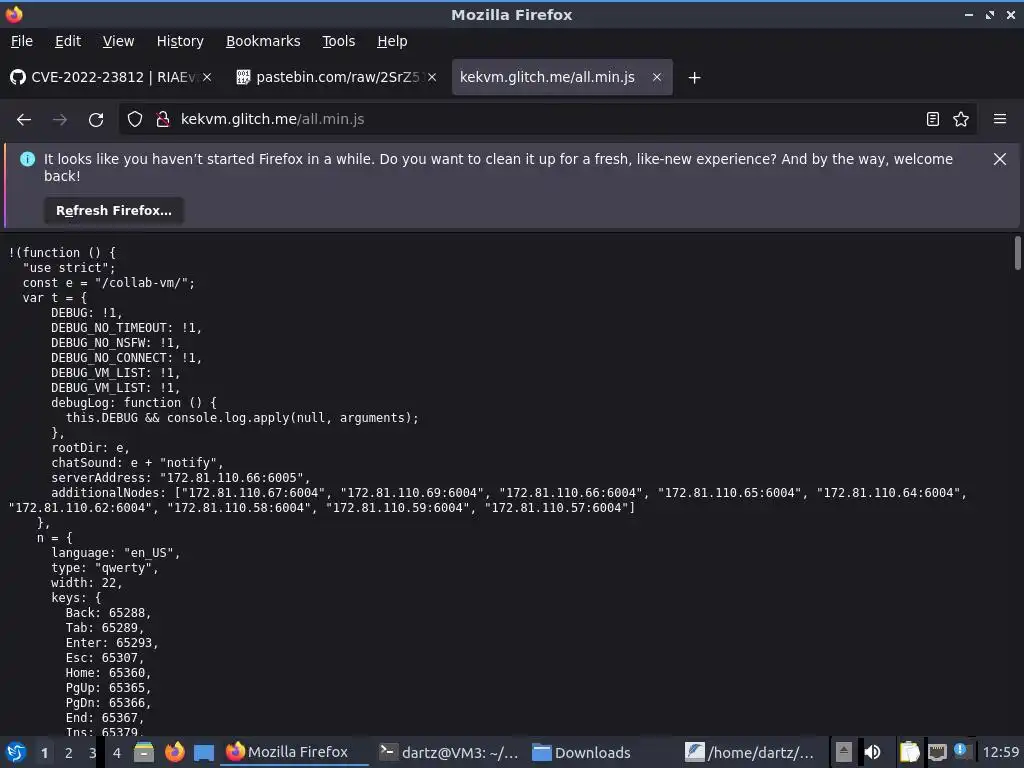
Task: Click the Firefox logo in title bar
Action: pos(14,14)
